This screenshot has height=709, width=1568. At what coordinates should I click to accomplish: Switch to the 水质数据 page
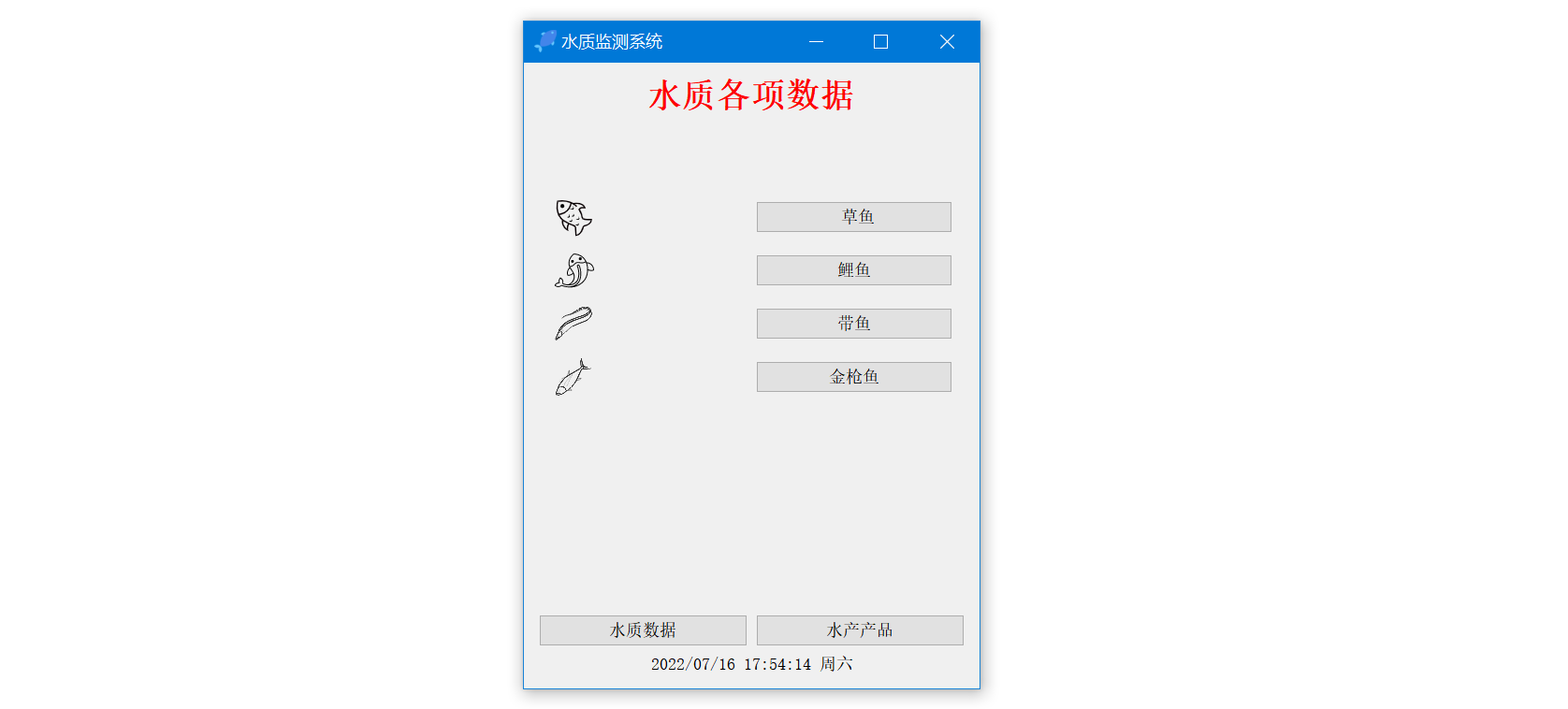(x=643, y=630)
